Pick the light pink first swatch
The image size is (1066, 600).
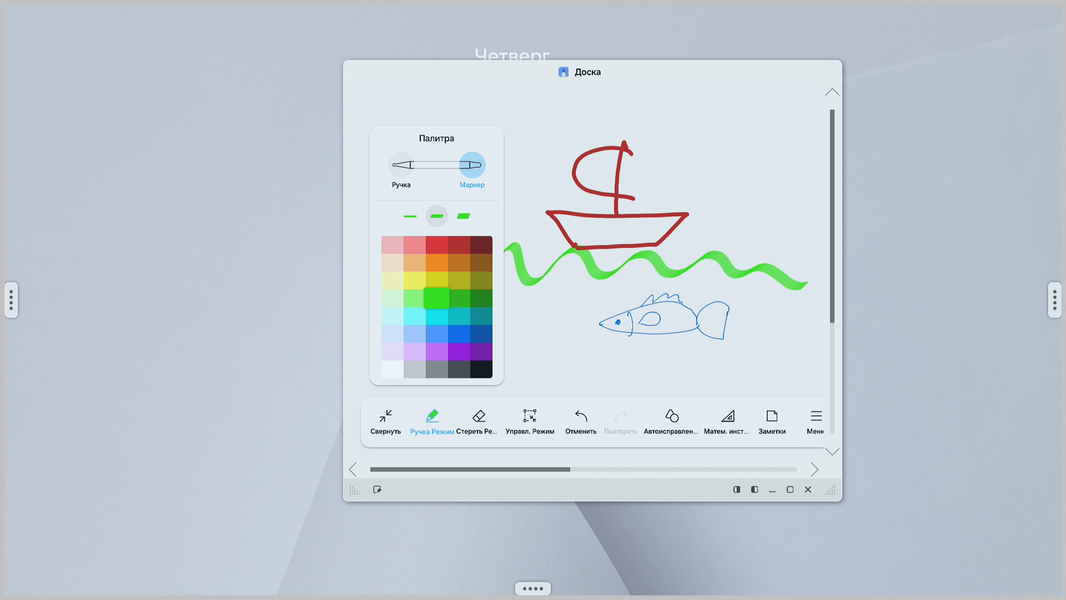(392, 245)
